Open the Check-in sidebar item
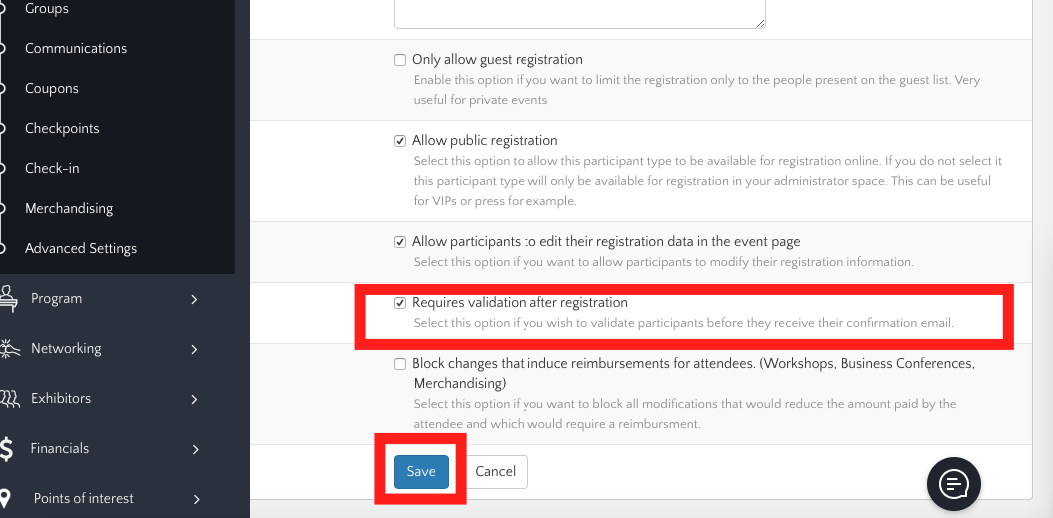The image size is (1053, 518). point(52,168)
